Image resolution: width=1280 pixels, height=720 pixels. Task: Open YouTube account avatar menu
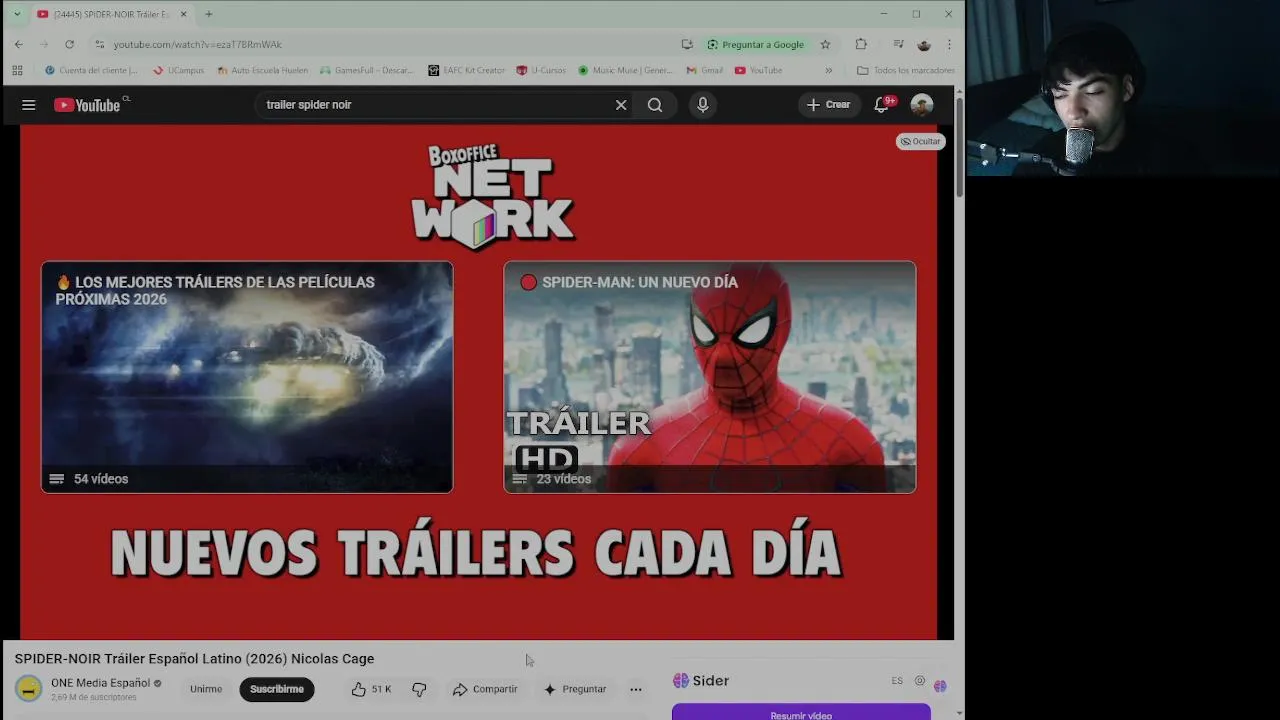pyautogui.click(x=922, y=105)
